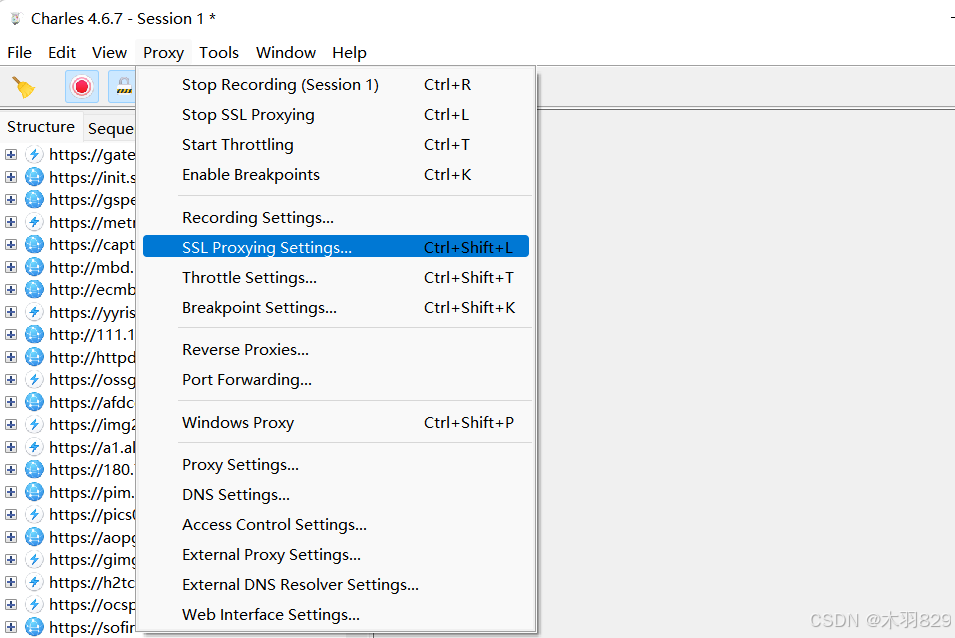
Task: Click the lightning icon for https://metr row
Action: [x=35, y=222]
